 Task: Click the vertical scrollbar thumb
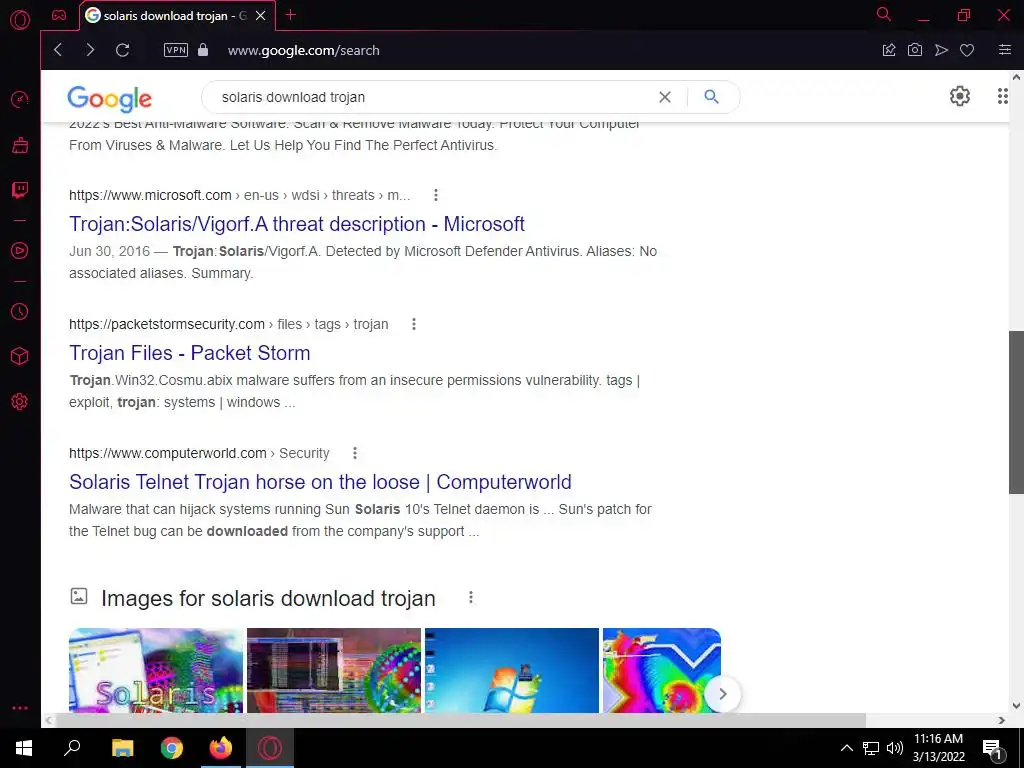1016,412
